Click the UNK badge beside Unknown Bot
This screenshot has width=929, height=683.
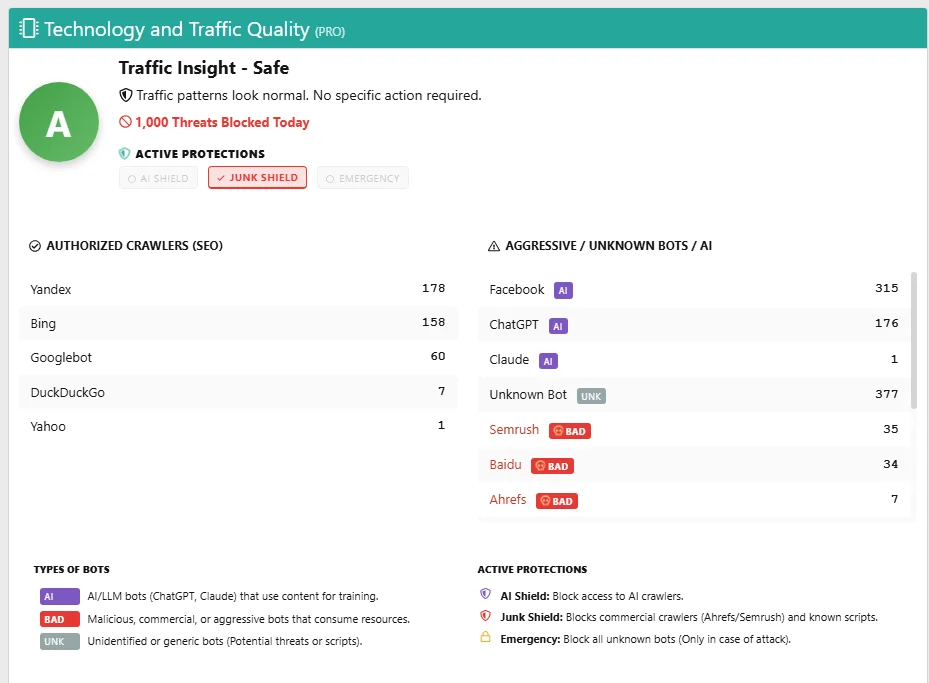pos(591,396)
